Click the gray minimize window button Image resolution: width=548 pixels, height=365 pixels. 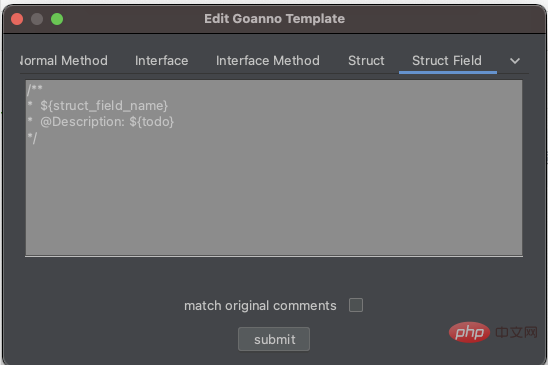tap(37, 19)
